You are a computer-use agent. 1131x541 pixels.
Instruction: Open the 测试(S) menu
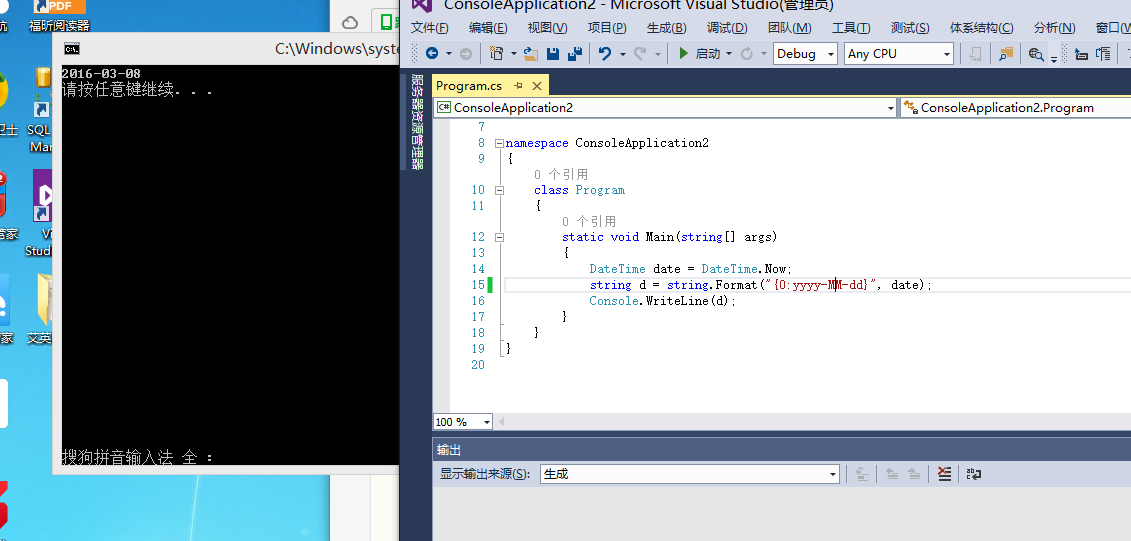click(x=910, y=27)
